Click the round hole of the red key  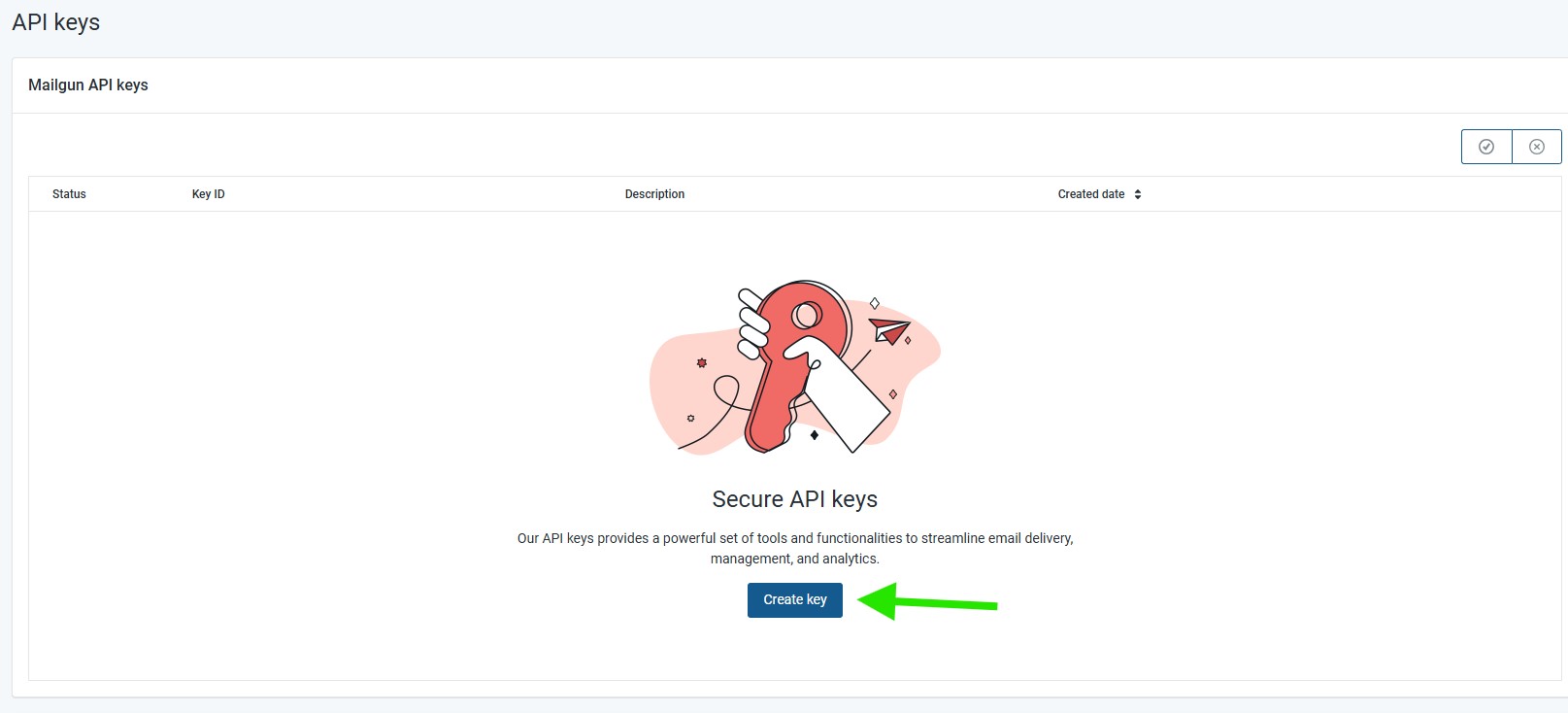(806, 315)
